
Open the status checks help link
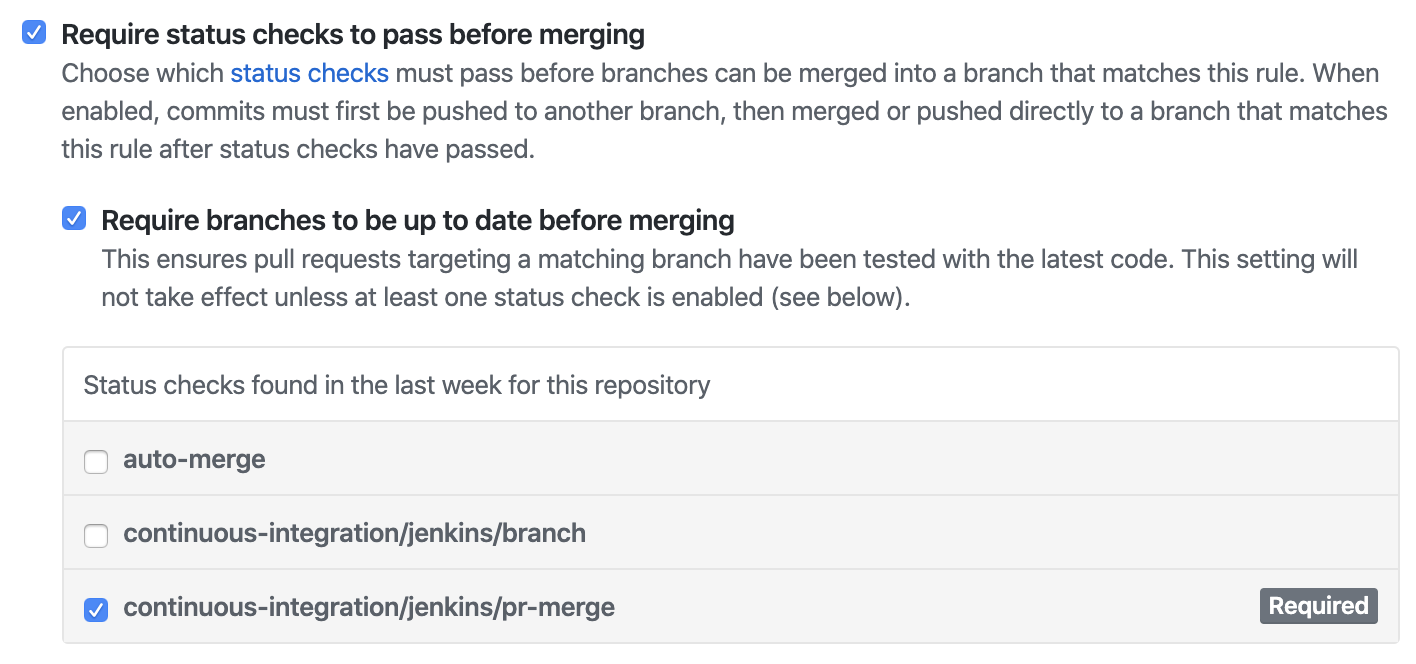pos(309,73)
